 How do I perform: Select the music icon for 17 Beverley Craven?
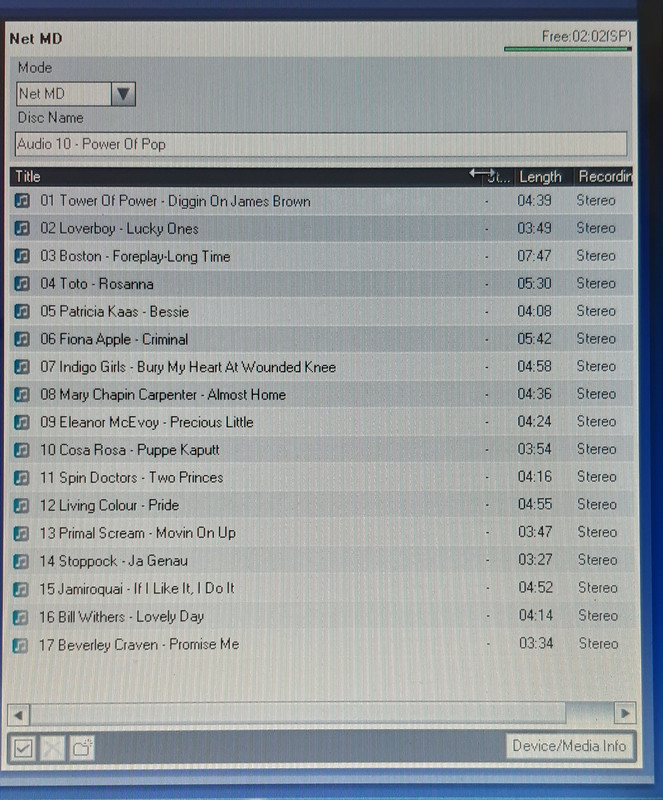tap(20, 645)
